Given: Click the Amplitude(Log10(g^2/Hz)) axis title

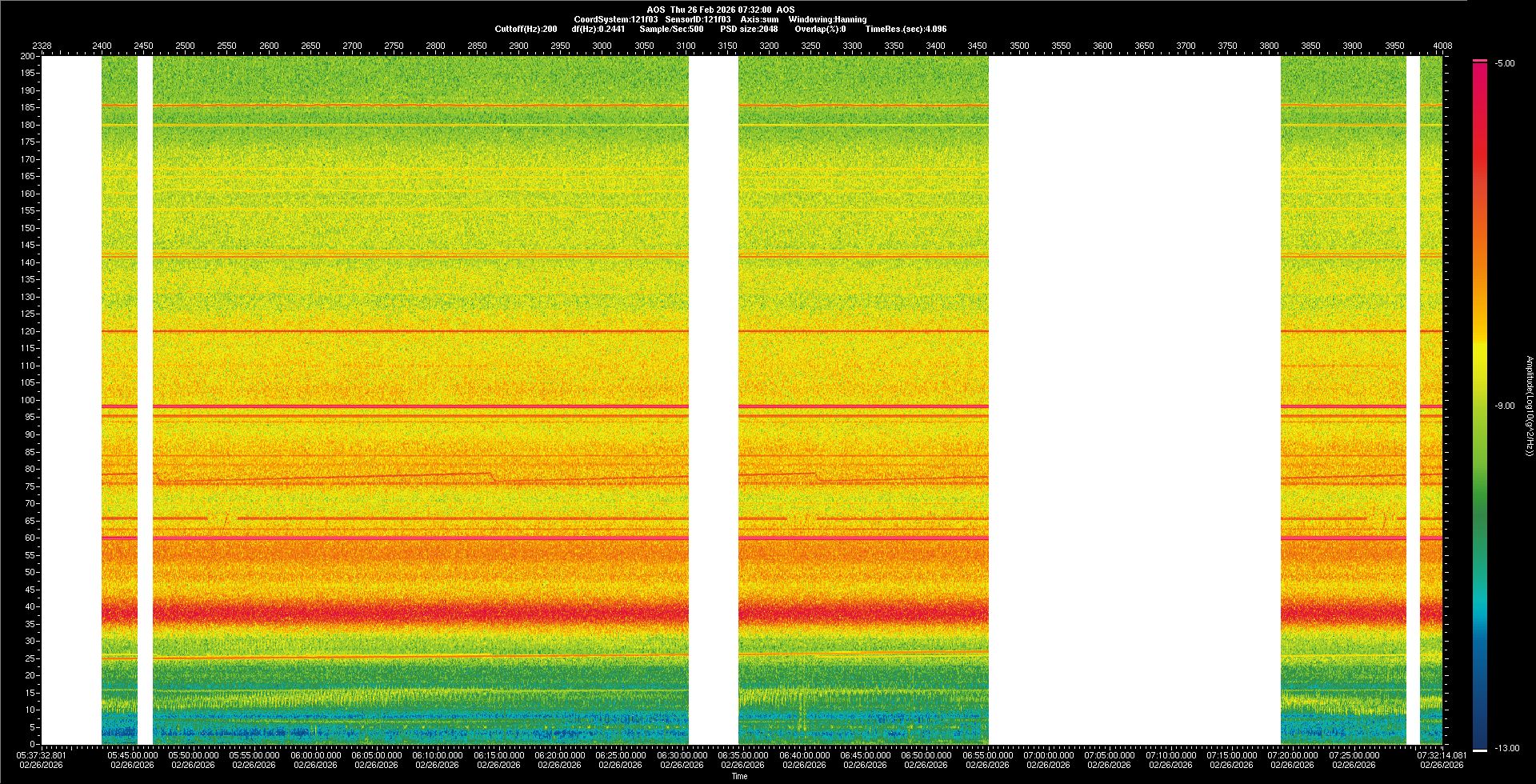Looking at the screenshot, I should (x=1529, y=406).
